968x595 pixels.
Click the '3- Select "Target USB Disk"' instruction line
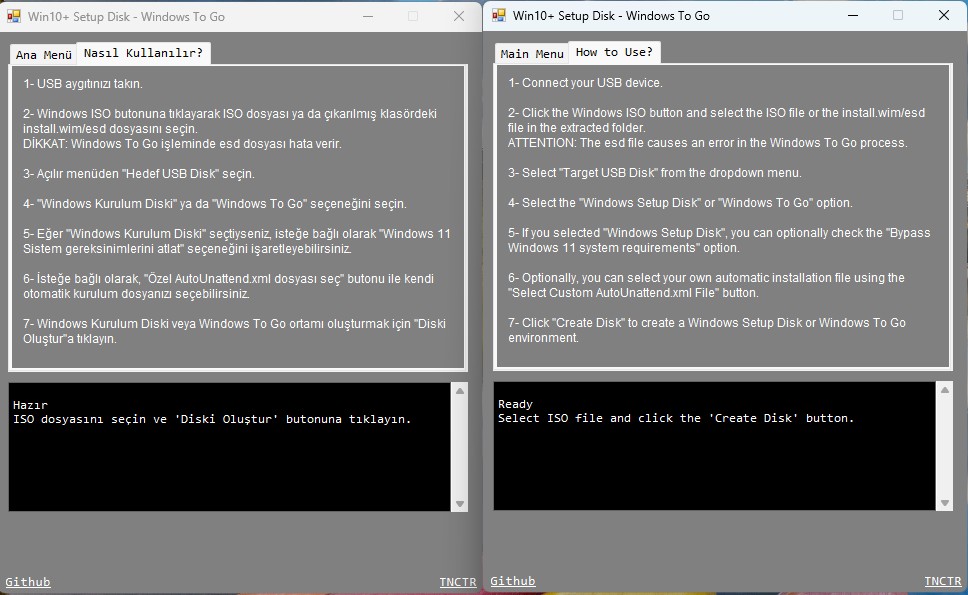point(654,173)
